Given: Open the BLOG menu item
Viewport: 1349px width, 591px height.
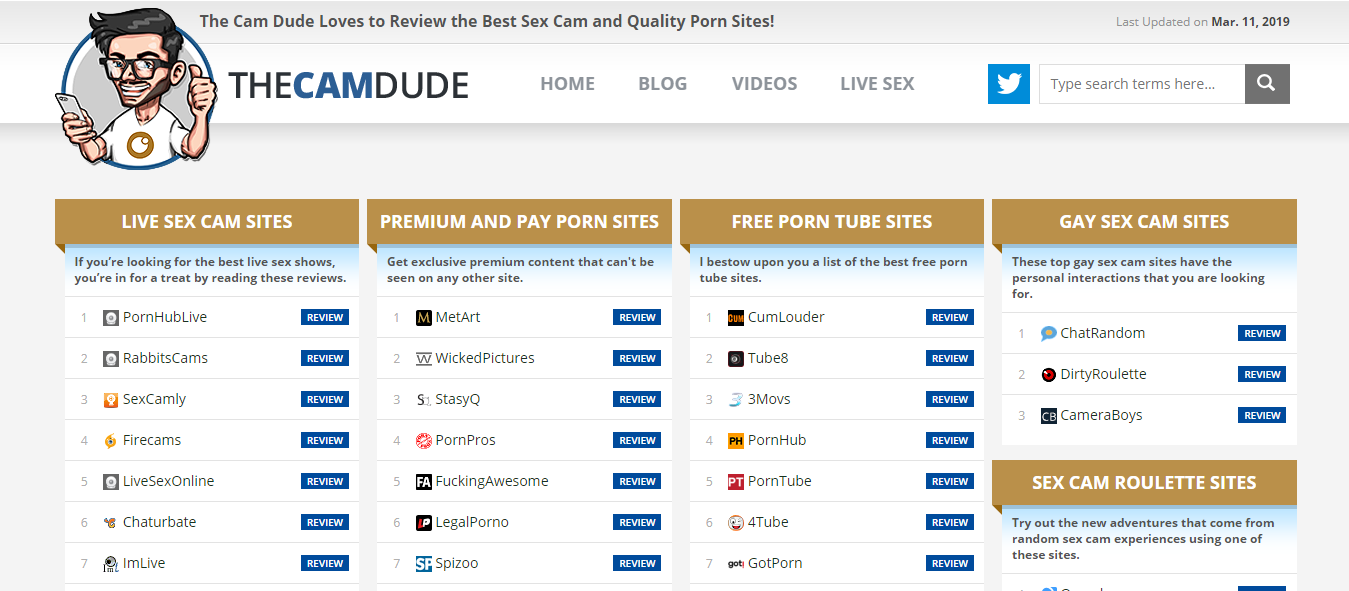Looking at the screenshot, I should click(663, 84).
